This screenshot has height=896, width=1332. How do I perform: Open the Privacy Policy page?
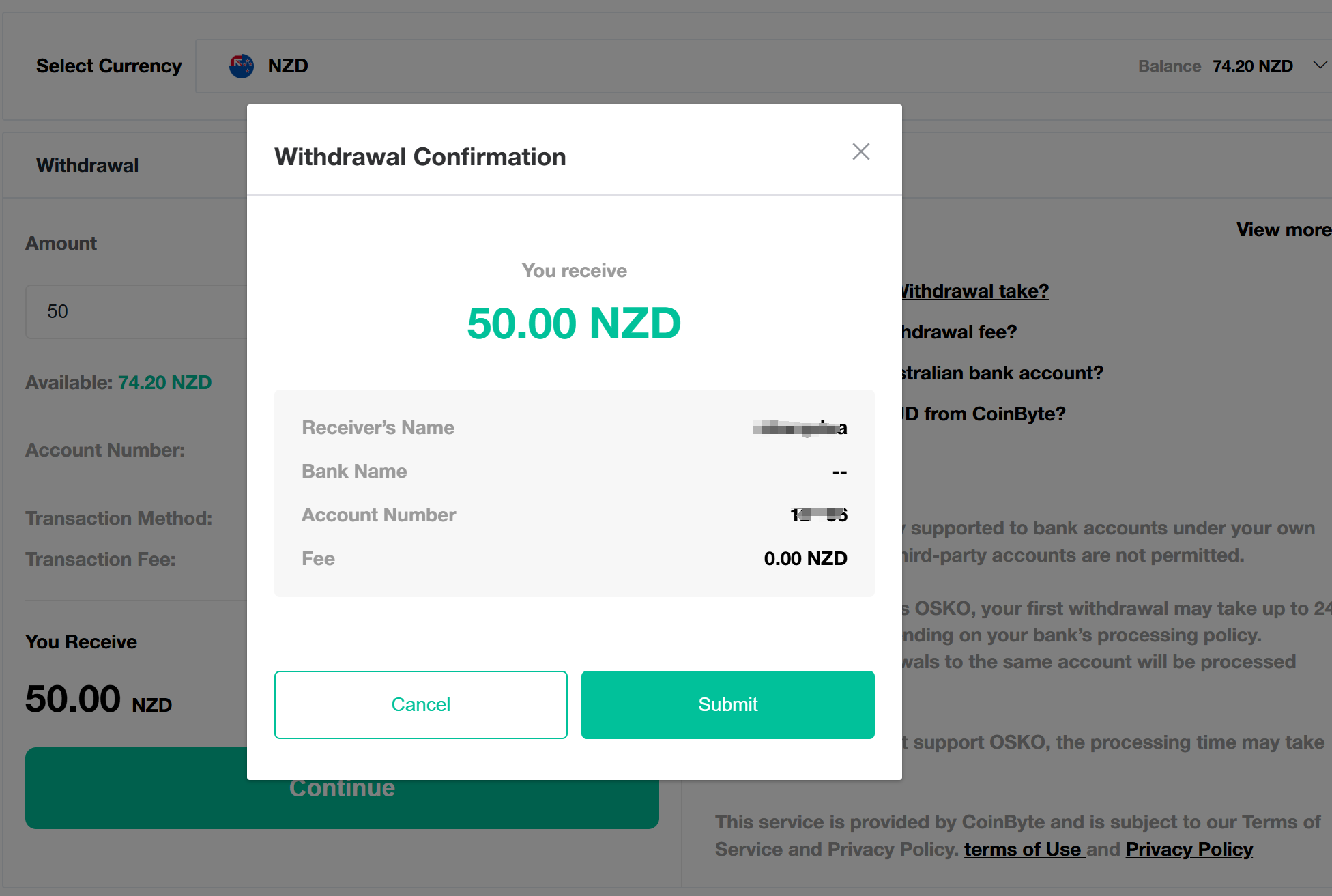[1189, 849]
